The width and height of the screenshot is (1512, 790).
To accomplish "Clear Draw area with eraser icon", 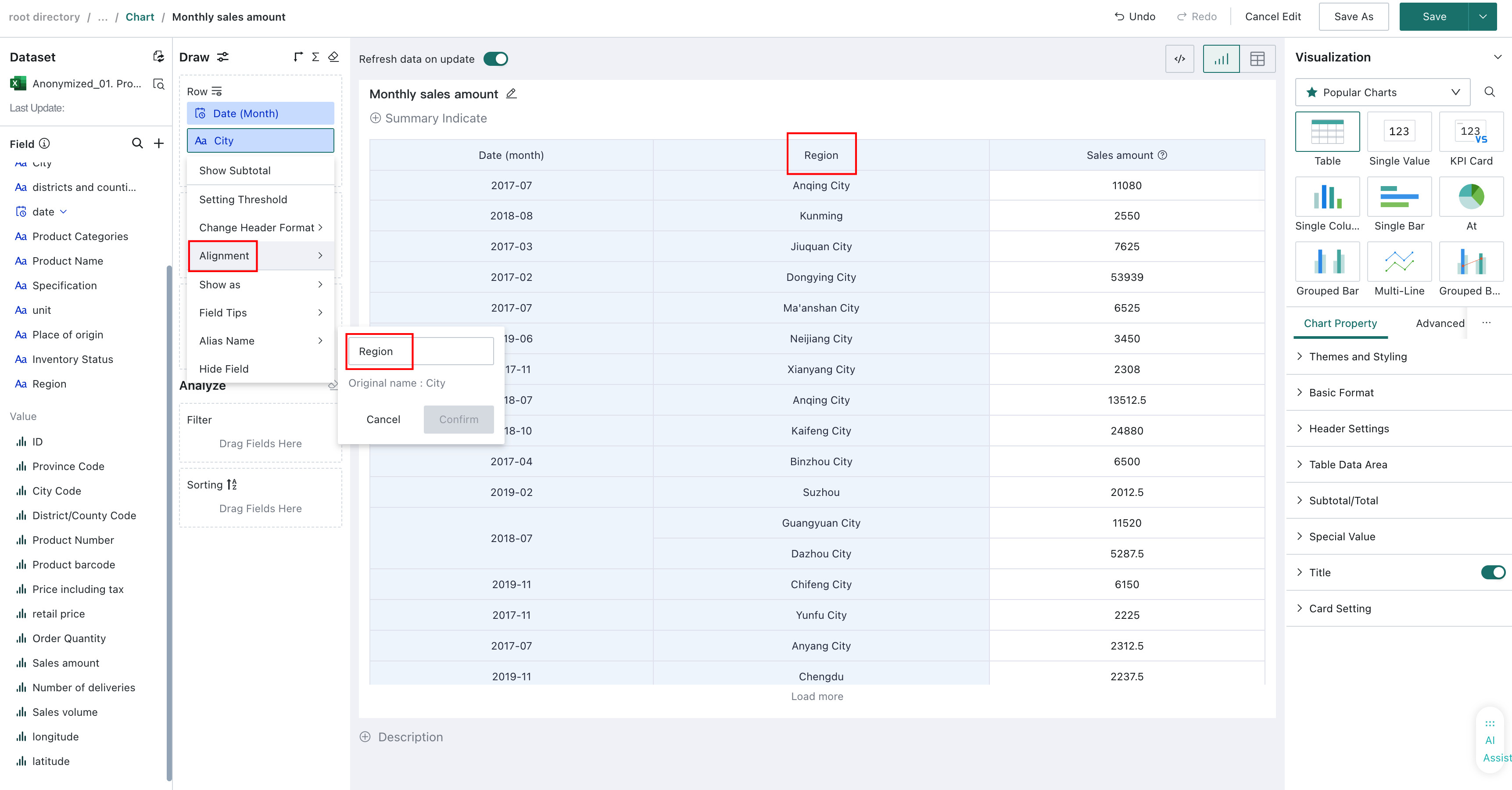I will tap(333, 57).
